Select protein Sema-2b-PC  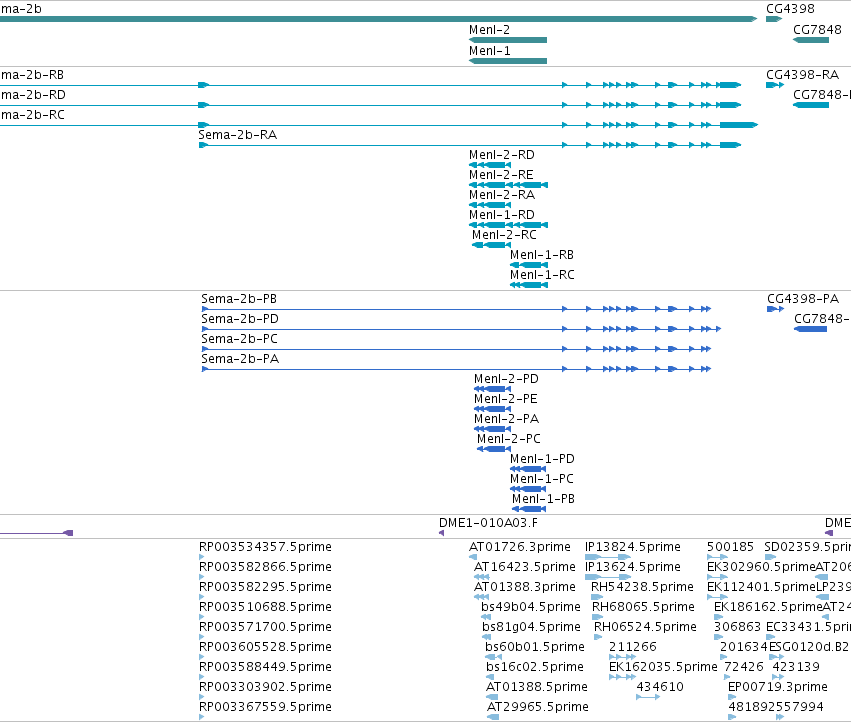point(456,349)
